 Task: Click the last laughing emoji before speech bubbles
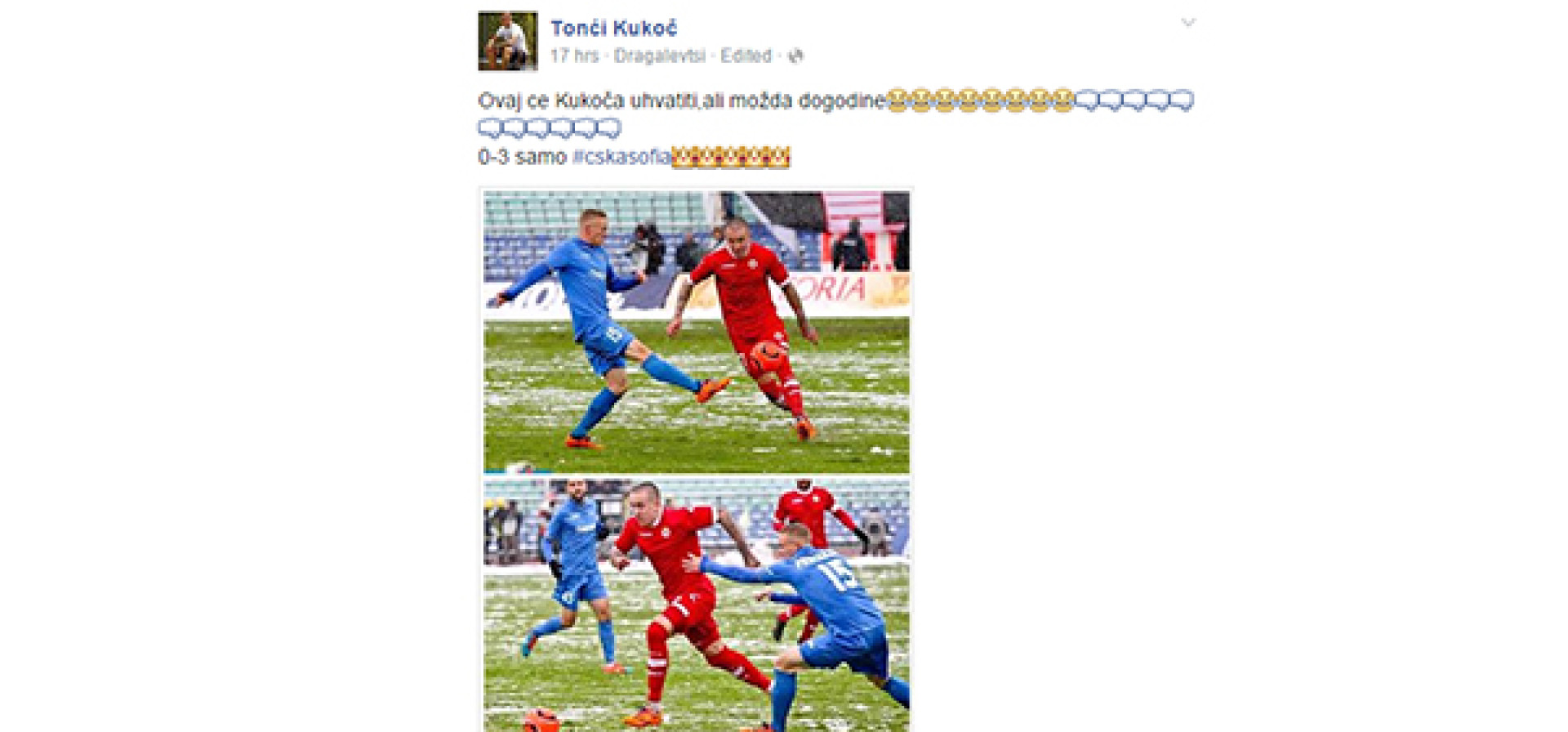1062,100
